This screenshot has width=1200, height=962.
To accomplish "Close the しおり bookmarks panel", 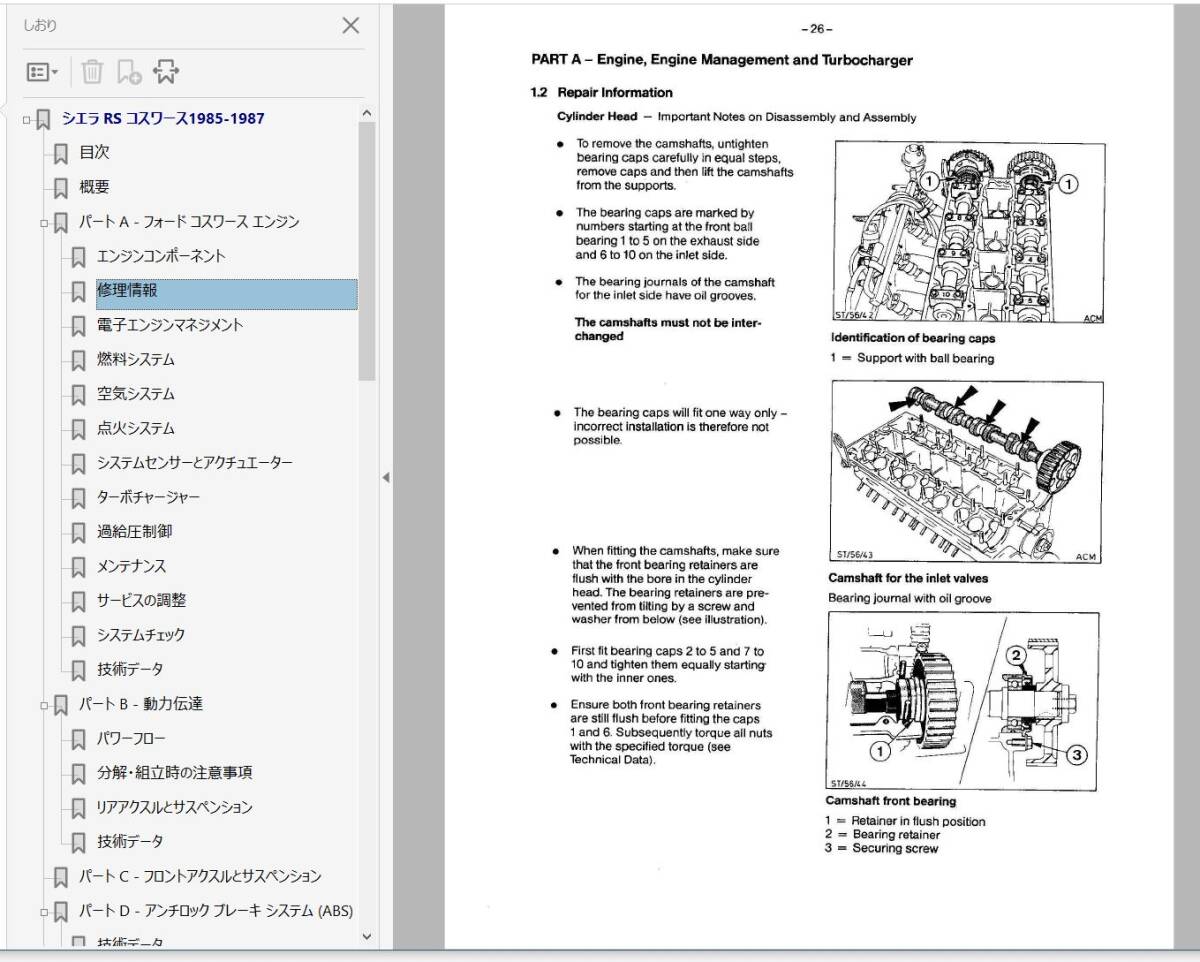I will click(x=351, y=26).
